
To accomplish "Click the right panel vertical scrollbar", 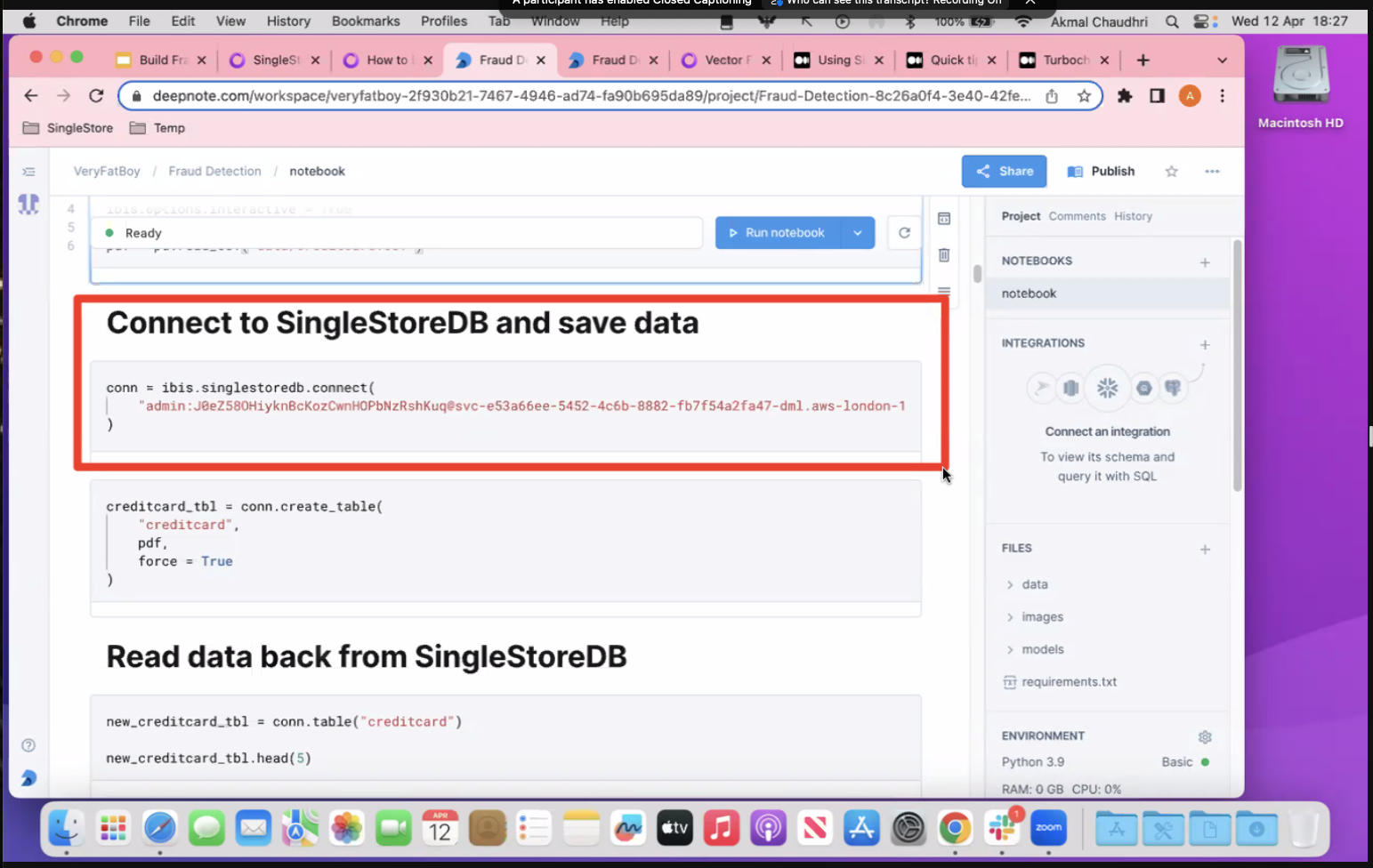I will (x=1237, y=365).
